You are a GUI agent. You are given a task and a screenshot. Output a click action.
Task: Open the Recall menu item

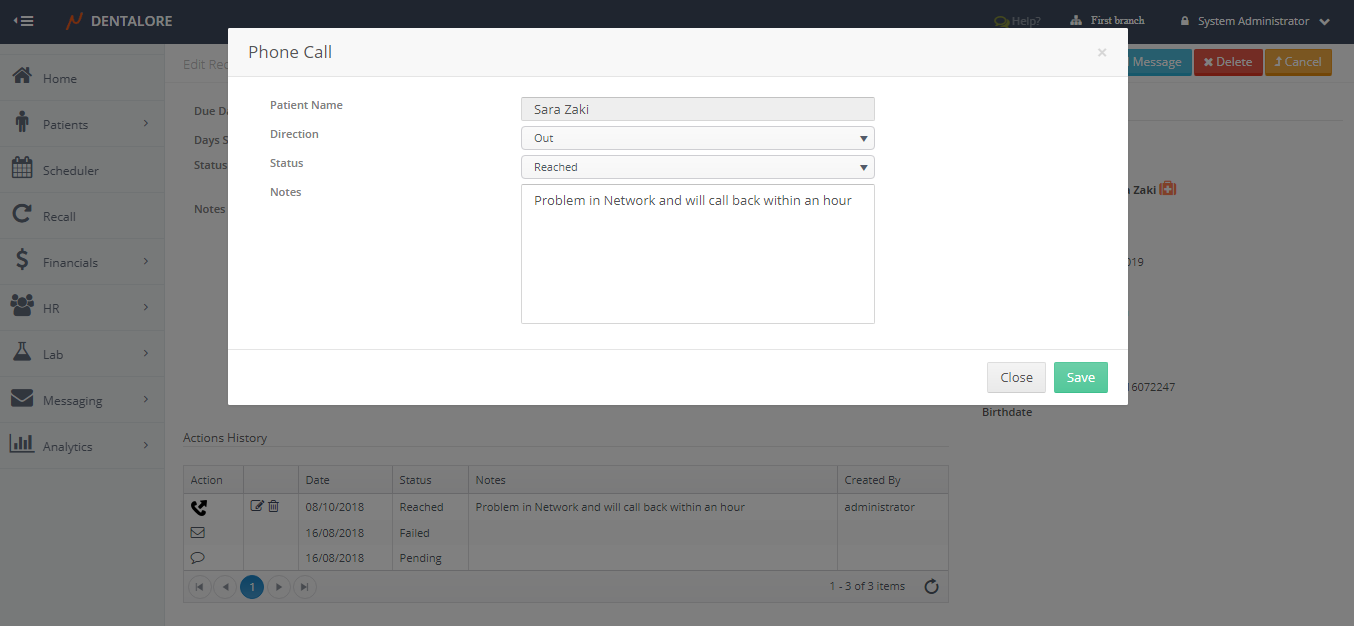tap(82, 216)
